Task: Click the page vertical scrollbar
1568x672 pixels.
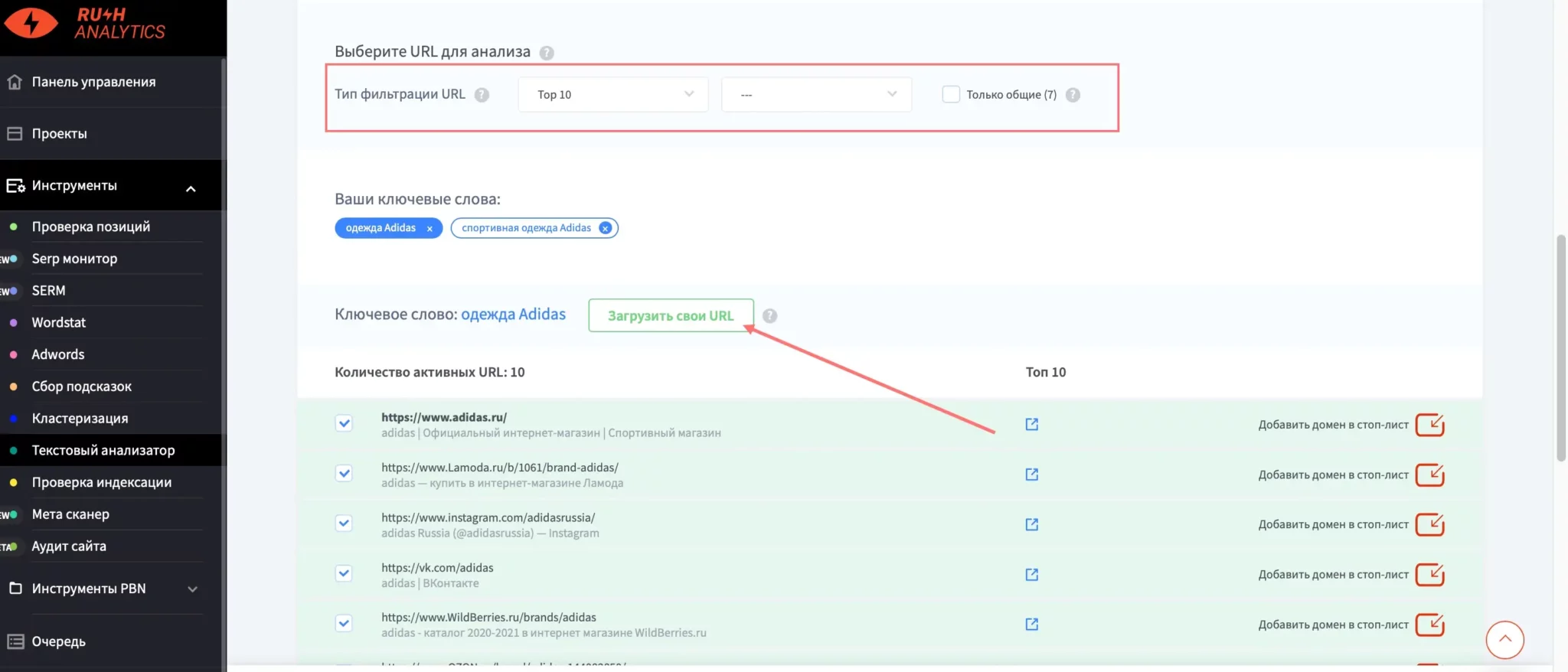Action: [1560, 347]
